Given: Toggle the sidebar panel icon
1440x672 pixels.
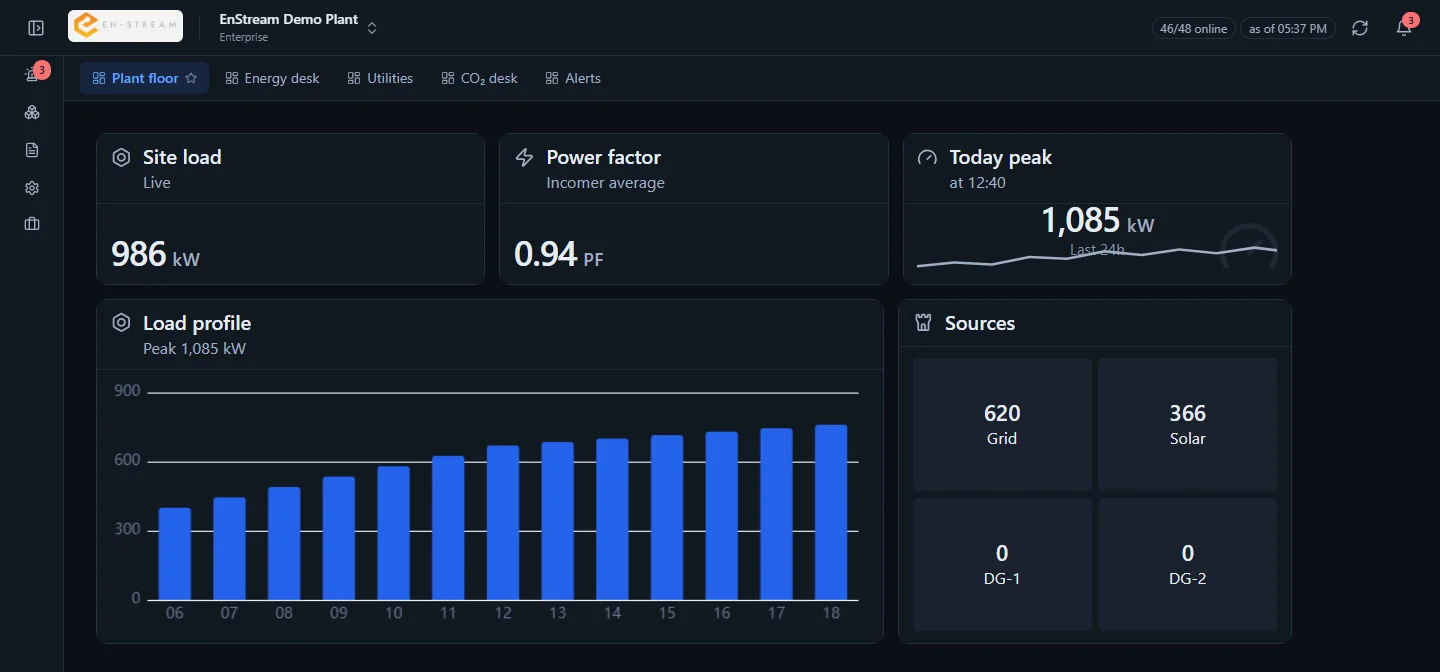Looking at the screenshot, I should [36, 28].
